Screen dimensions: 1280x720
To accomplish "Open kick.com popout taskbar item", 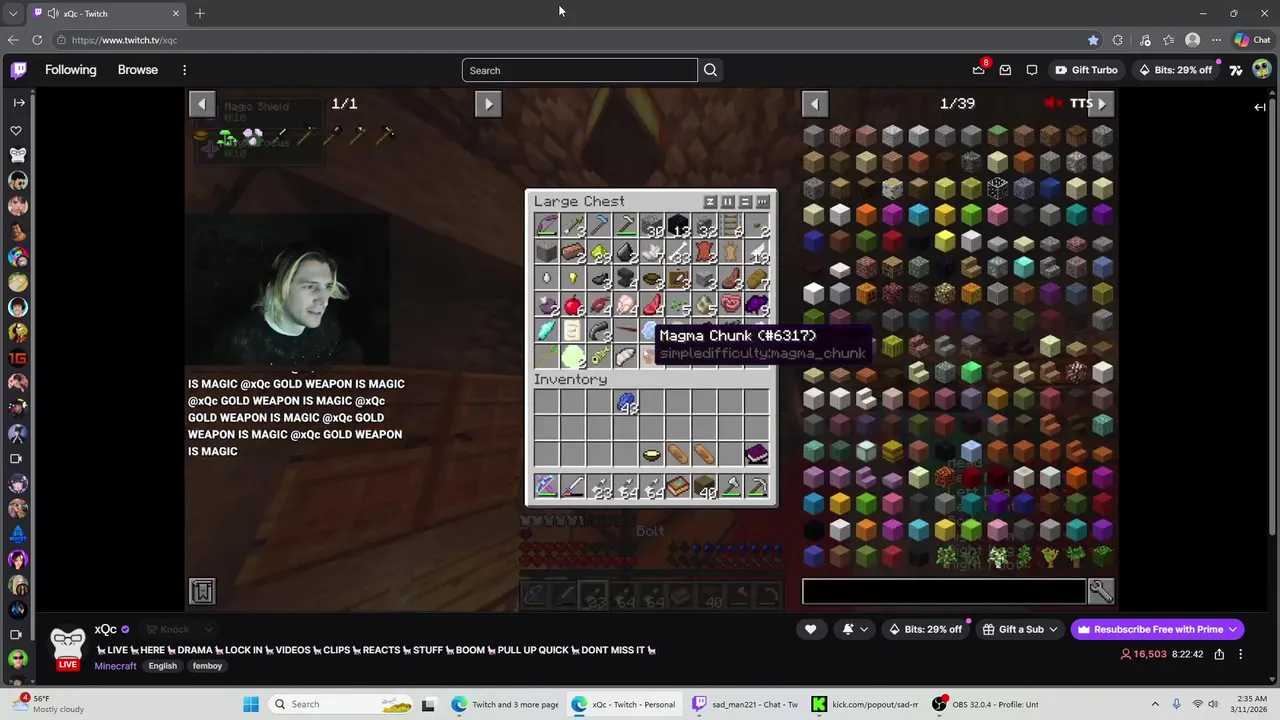I will 865,704.
